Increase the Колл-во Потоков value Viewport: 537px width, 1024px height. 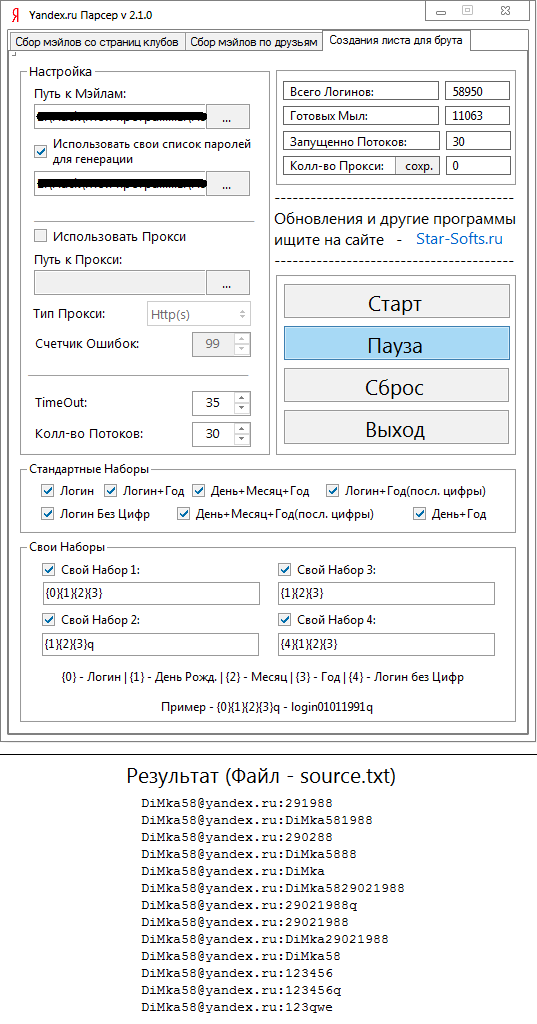point(242,428)
